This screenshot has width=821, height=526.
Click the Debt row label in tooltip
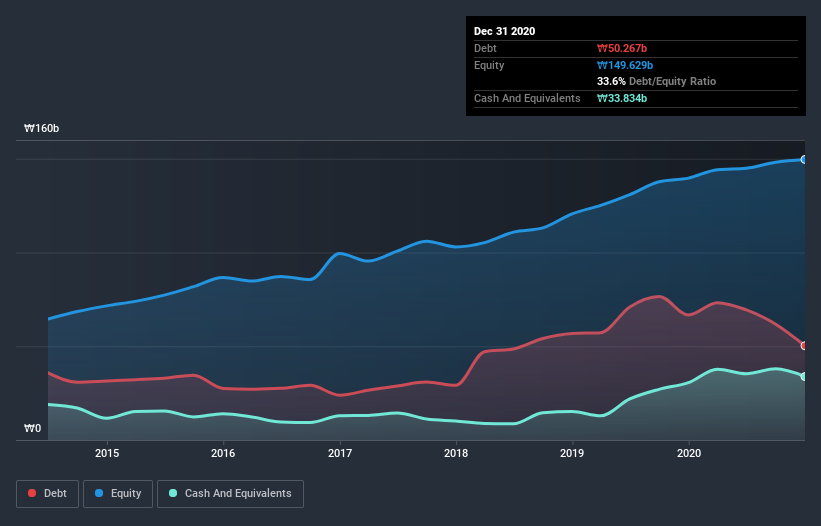[x=485, y=48]
